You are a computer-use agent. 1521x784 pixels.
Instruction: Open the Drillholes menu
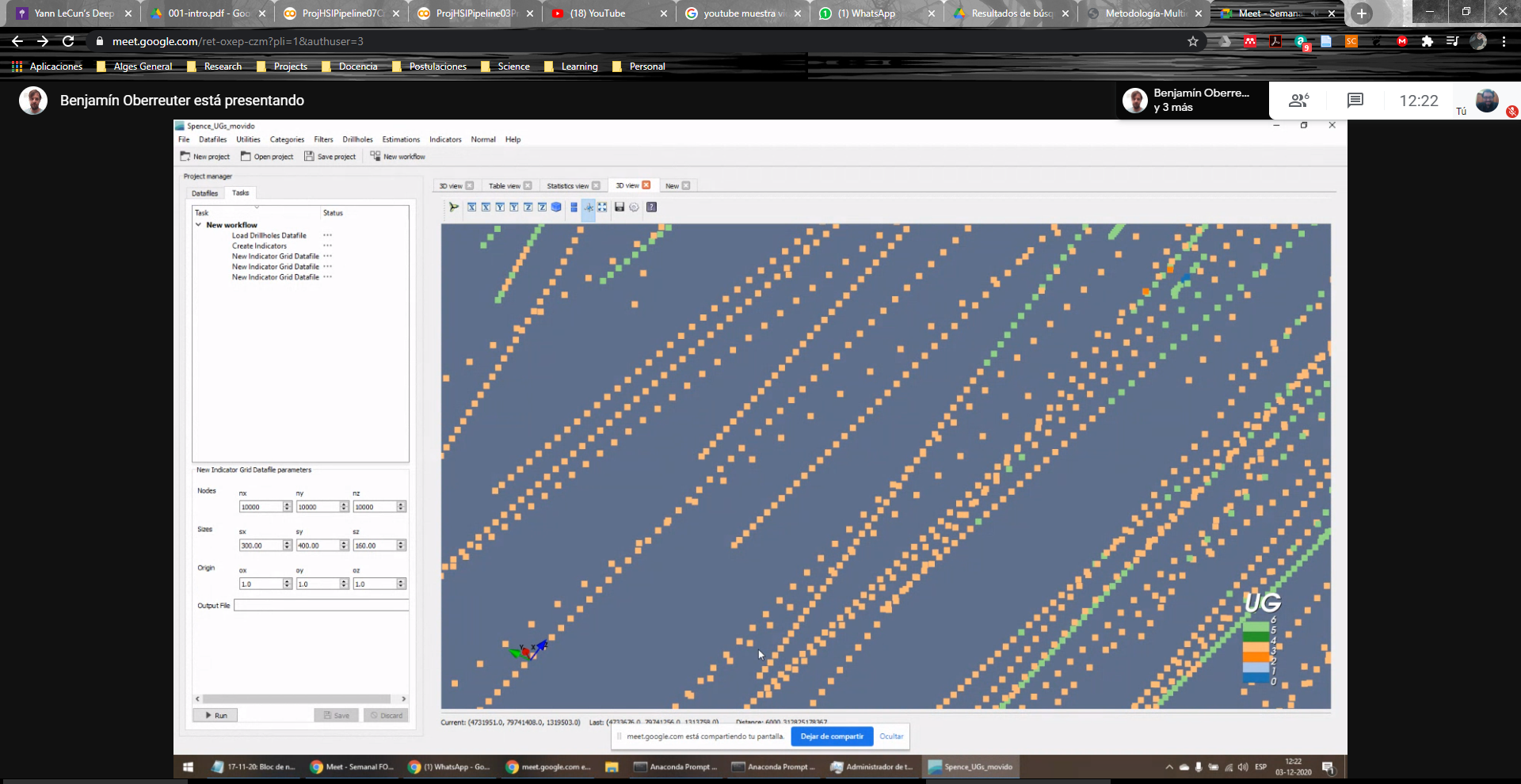357,139
